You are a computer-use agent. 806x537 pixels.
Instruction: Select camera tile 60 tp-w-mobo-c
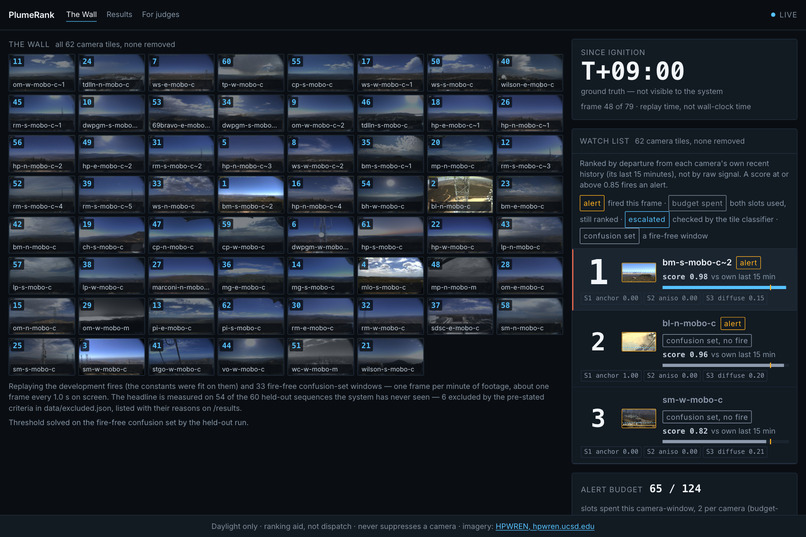point(251,72)
